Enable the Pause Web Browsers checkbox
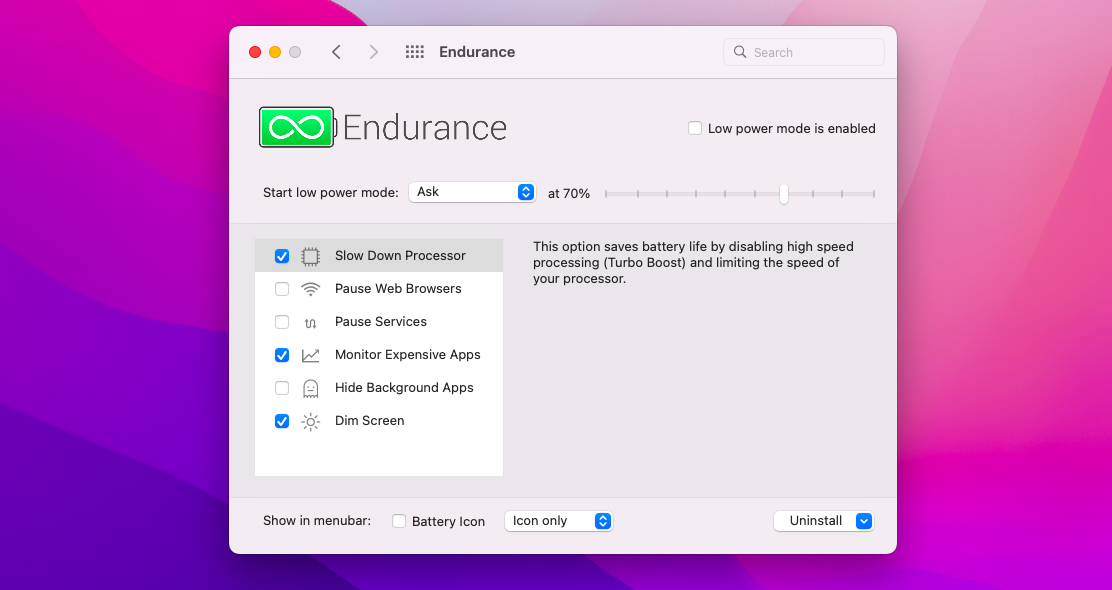Viewport: 1112px width, 590px height. [282, 288]
